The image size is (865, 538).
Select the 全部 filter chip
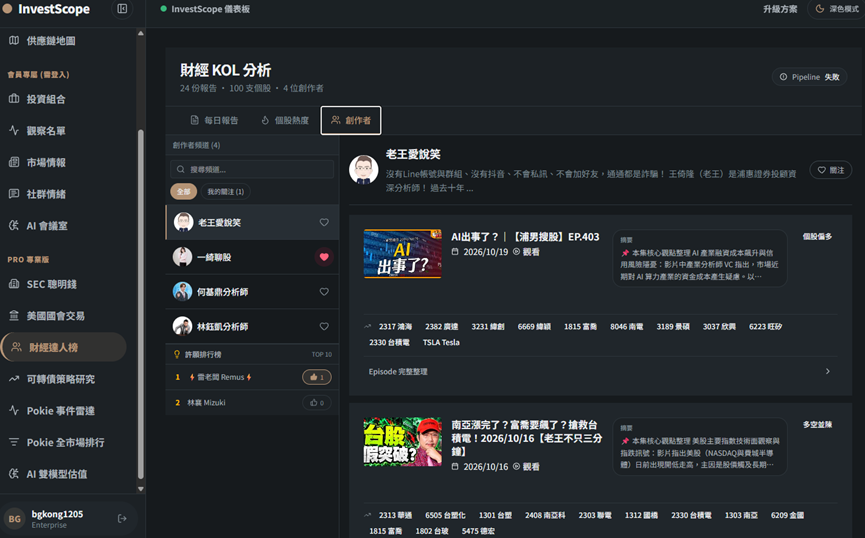[x=184, y=191]
